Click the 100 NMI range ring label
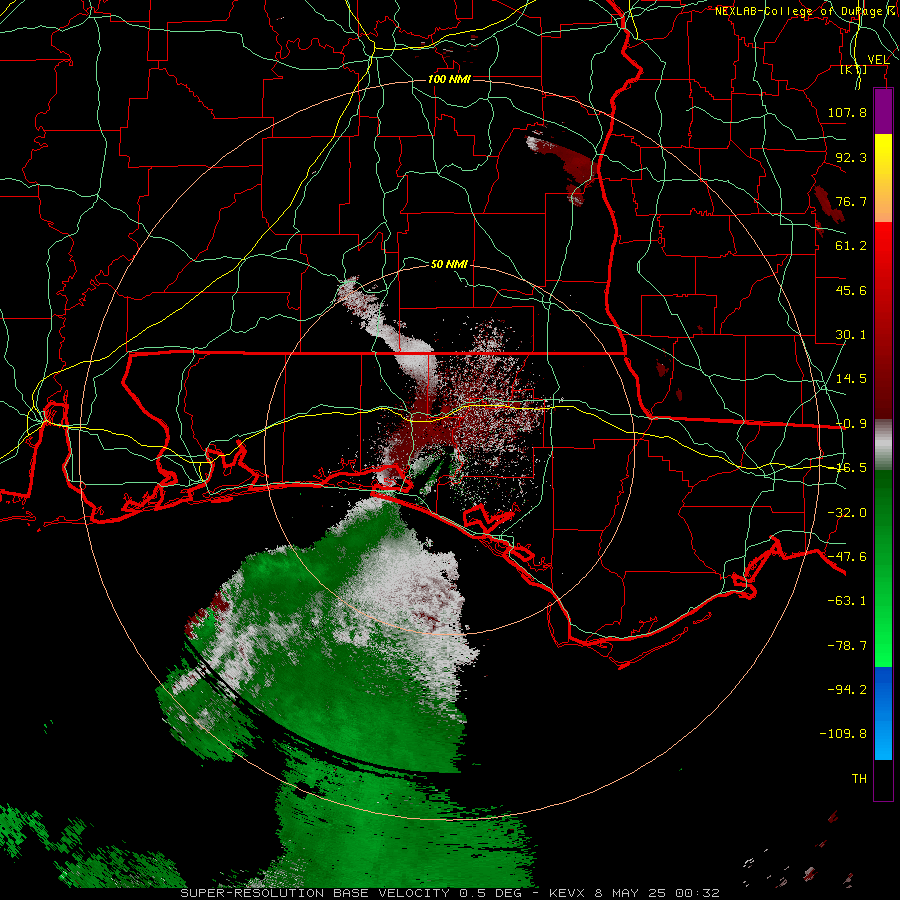The width and height of the screenshot is (900, 900). click(x=449, y=79)
